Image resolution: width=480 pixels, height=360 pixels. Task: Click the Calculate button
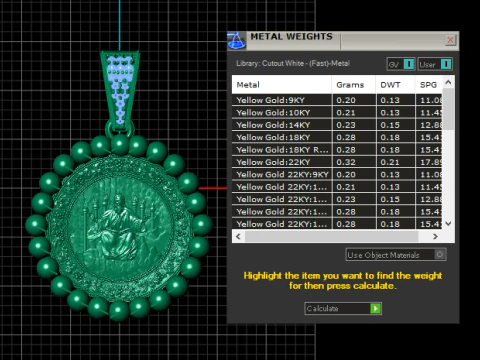tap(343, 308)
